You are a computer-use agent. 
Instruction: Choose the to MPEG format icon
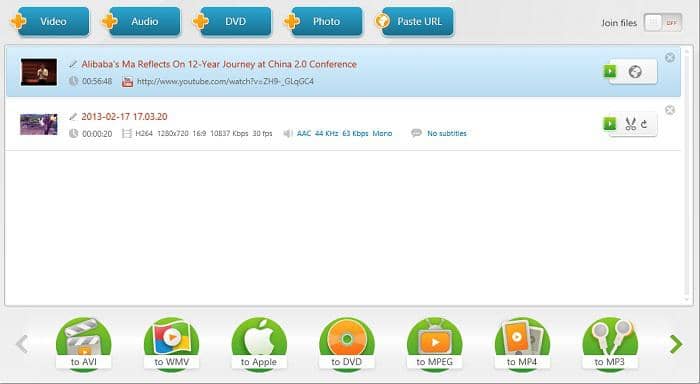click(434, 343)
